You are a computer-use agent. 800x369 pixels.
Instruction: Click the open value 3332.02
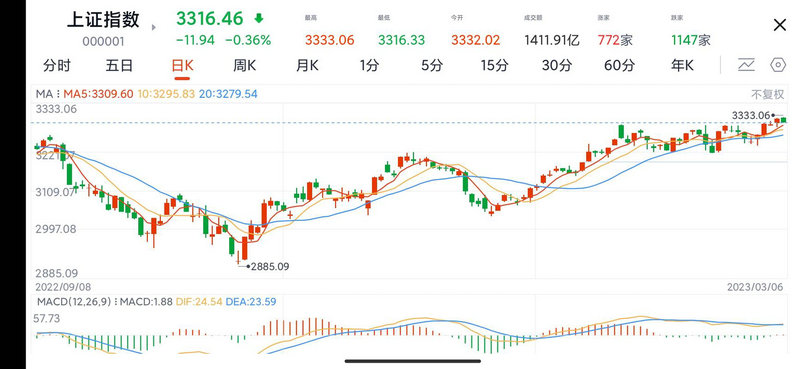[476, 40]
